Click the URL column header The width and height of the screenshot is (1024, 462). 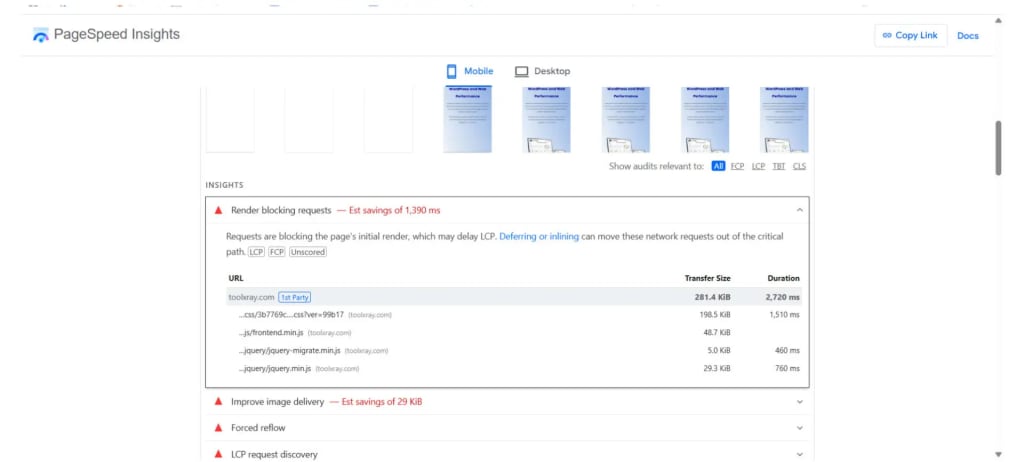click(236, 278)
